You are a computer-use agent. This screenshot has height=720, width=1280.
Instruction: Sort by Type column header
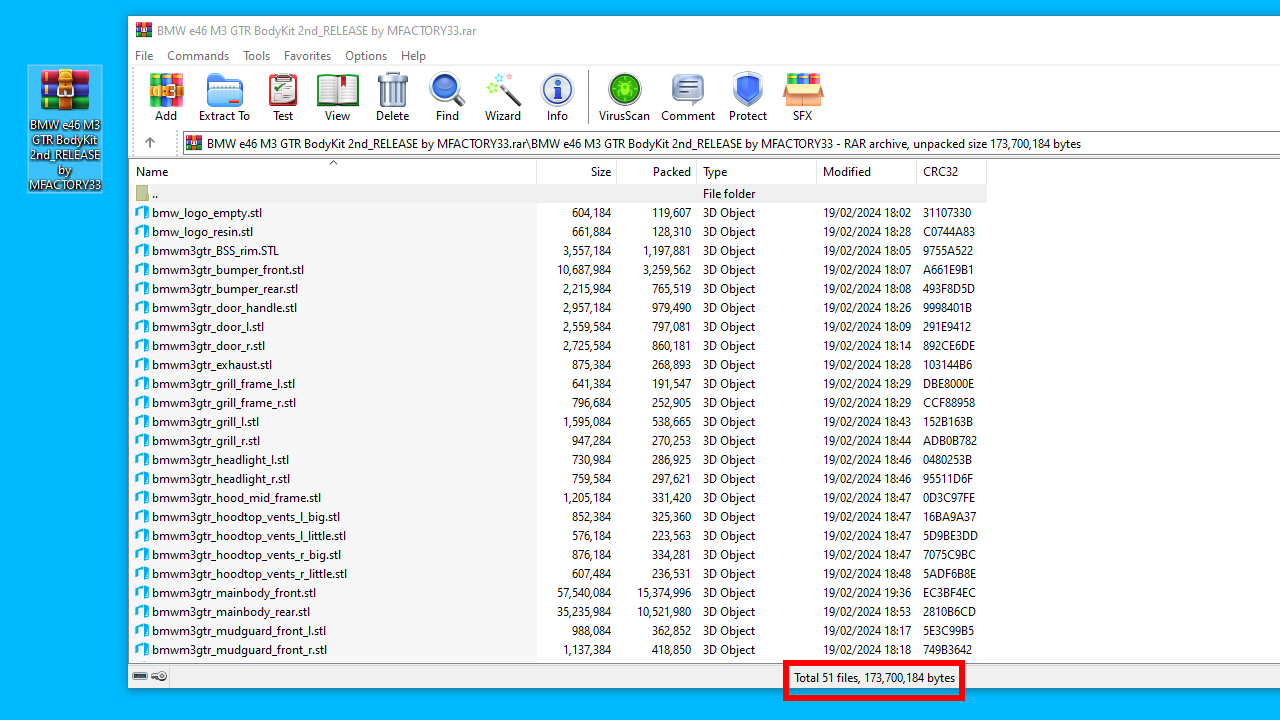pos(757,172)
